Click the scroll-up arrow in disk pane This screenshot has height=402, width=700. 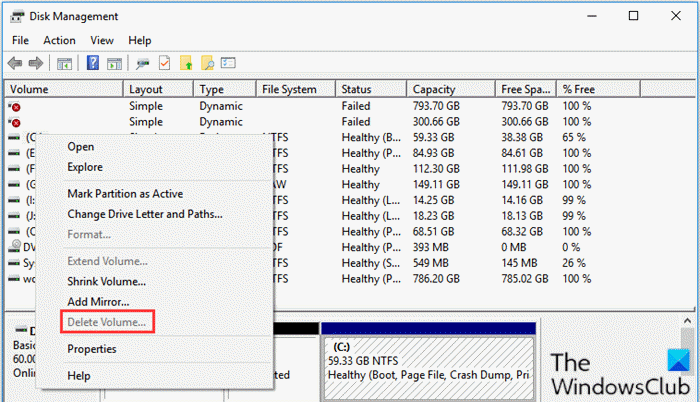tap(687, 321)
